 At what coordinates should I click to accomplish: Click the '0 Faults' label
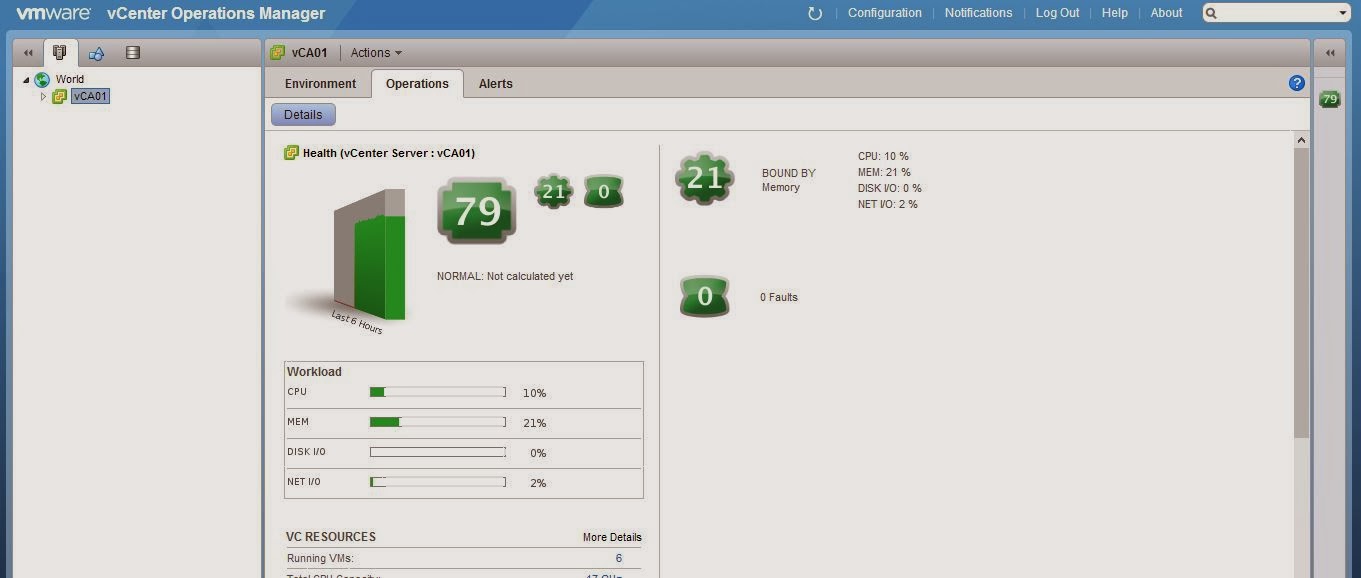coord(779,297)
